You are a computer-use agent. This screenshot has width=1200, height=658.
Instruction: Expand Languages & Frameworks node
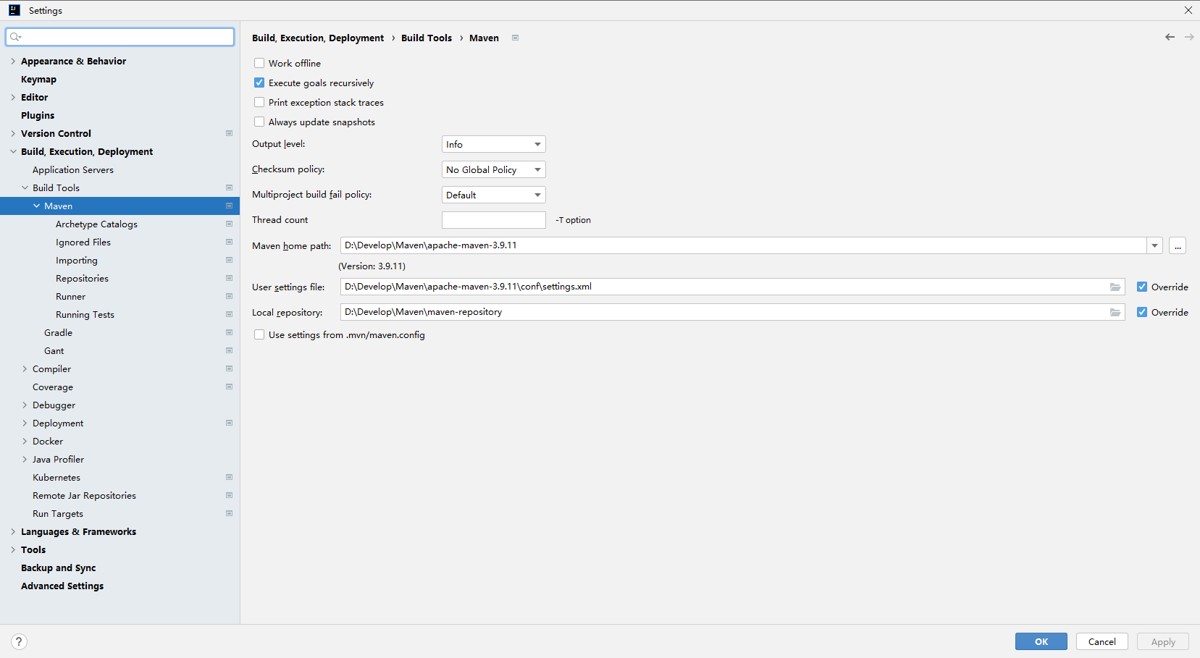pos(12,532)
